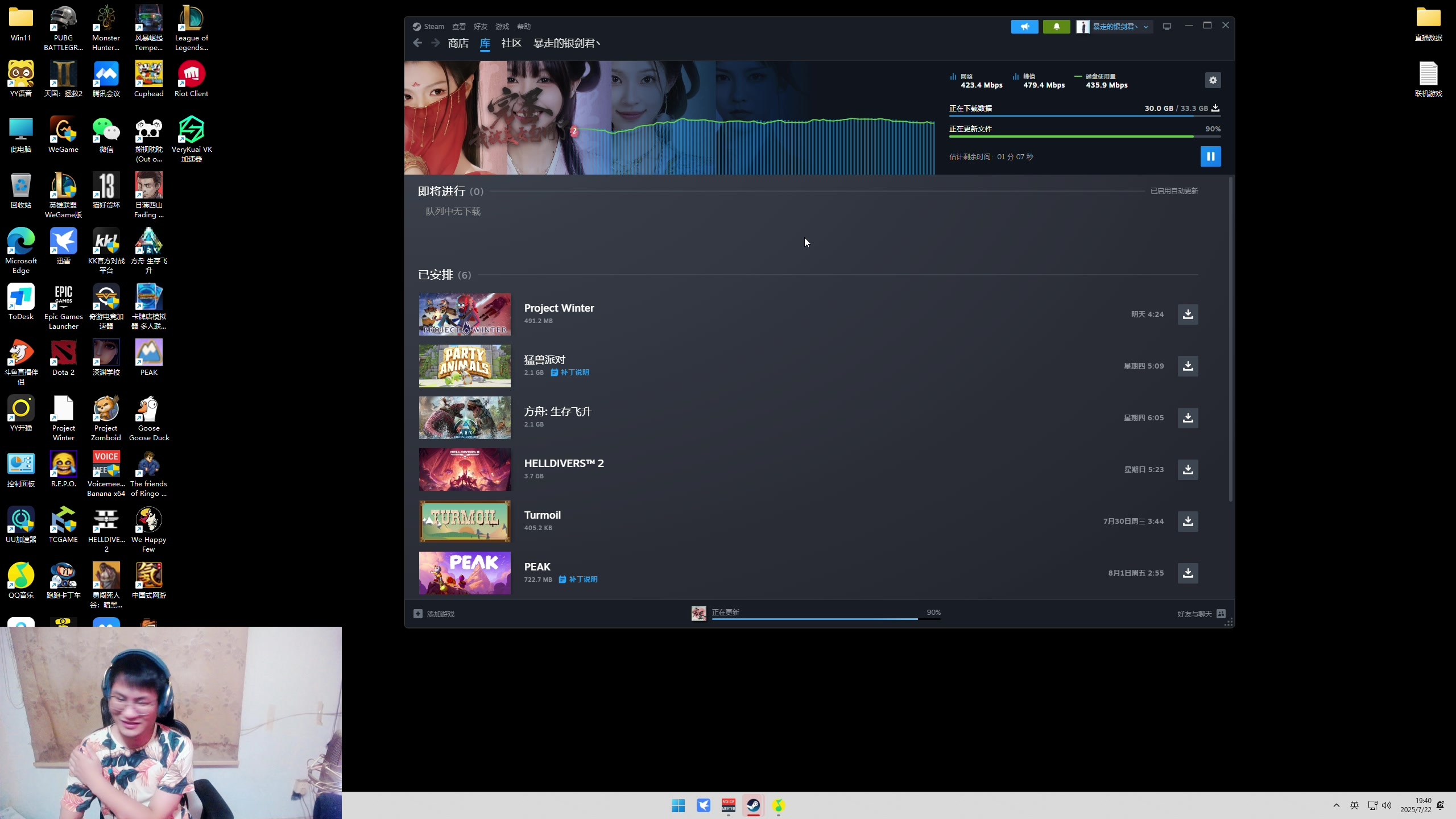
Task: Expand the account name dropdown
Action: pos(1145,27)
